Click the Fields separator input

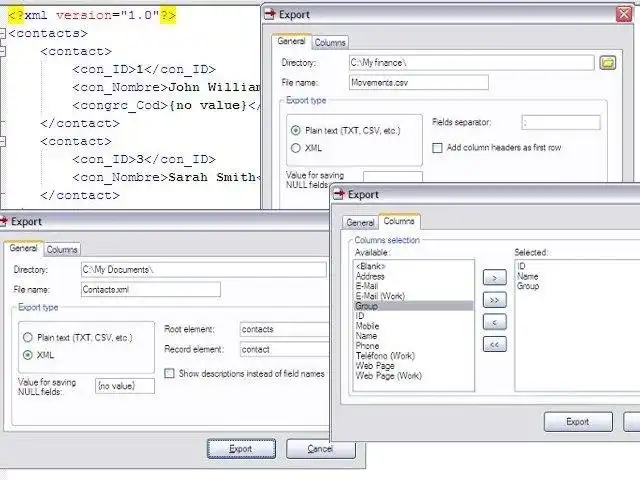[x=561, y=122]
